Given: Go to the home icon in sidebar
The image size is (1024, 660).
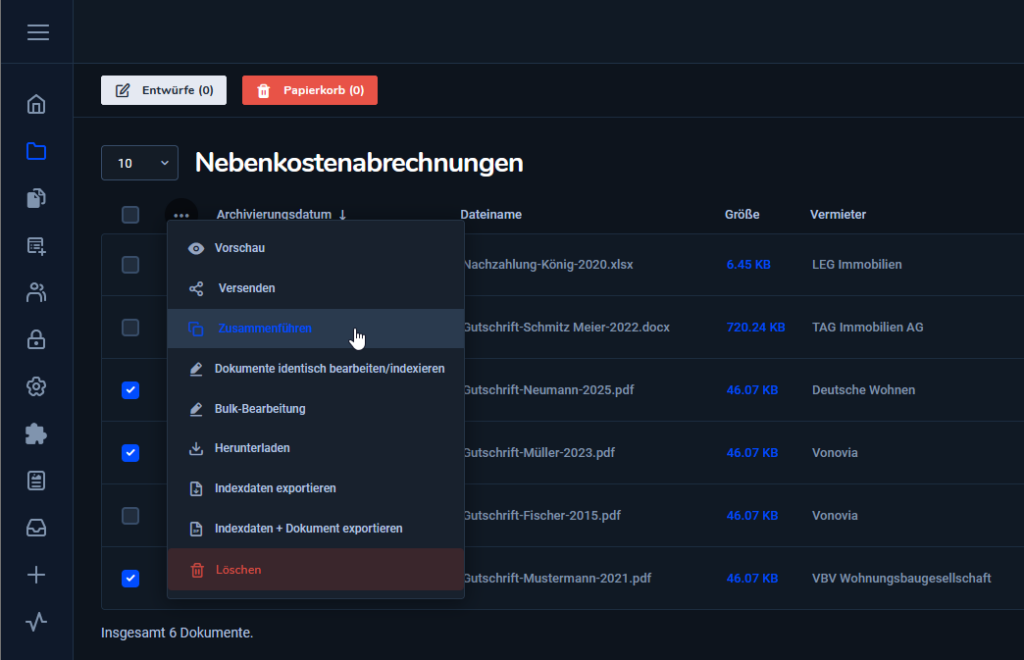Looking at the screenshot, I should pos(36,104).
